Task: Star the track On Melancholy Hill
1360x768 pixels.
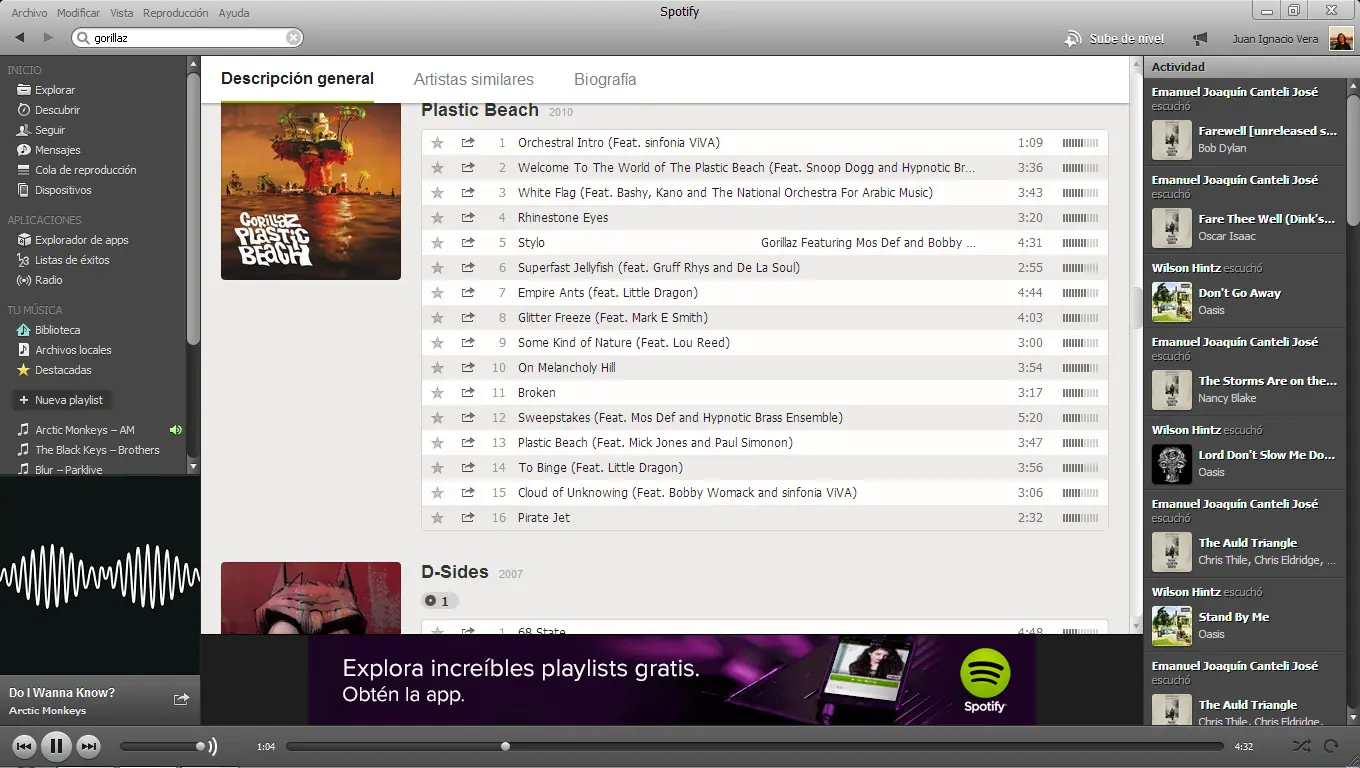Action: click(437, 368)
